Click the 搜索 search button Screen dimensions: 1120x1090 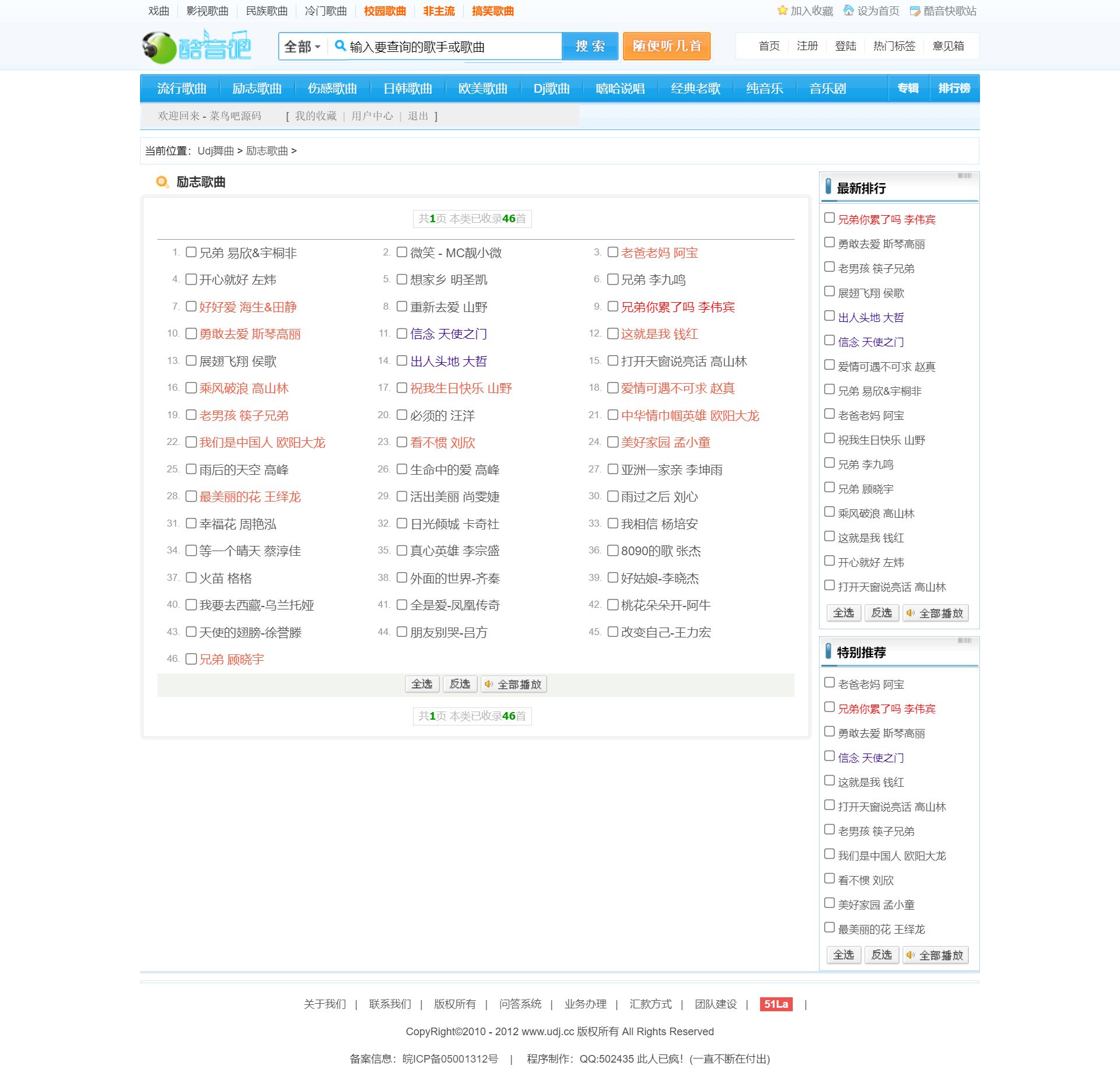[590, 47]
